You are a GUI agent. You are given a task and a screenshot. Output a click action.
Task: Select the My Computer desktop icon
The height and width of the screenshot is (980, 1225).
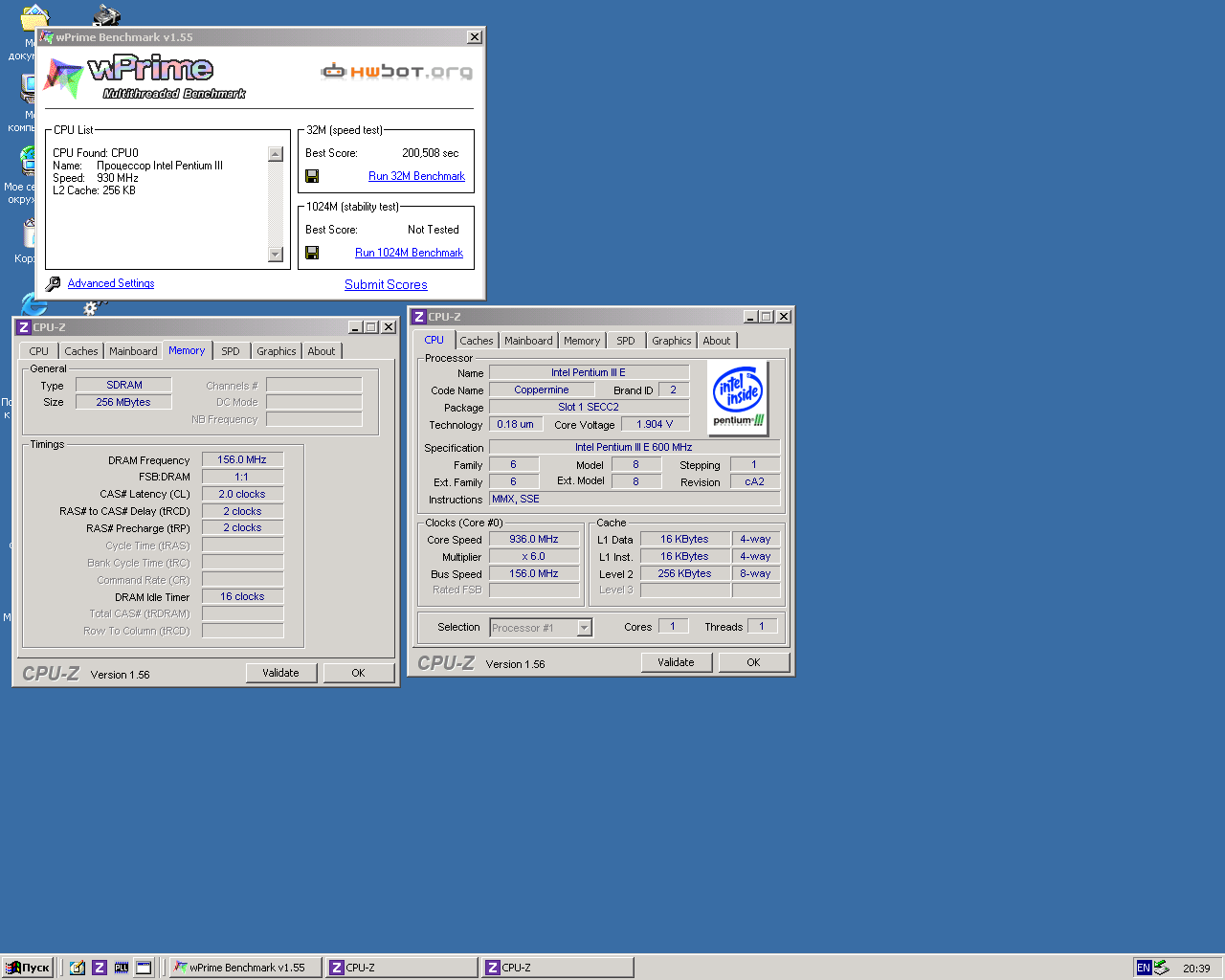pyautogui.click(x=28, y=88)
